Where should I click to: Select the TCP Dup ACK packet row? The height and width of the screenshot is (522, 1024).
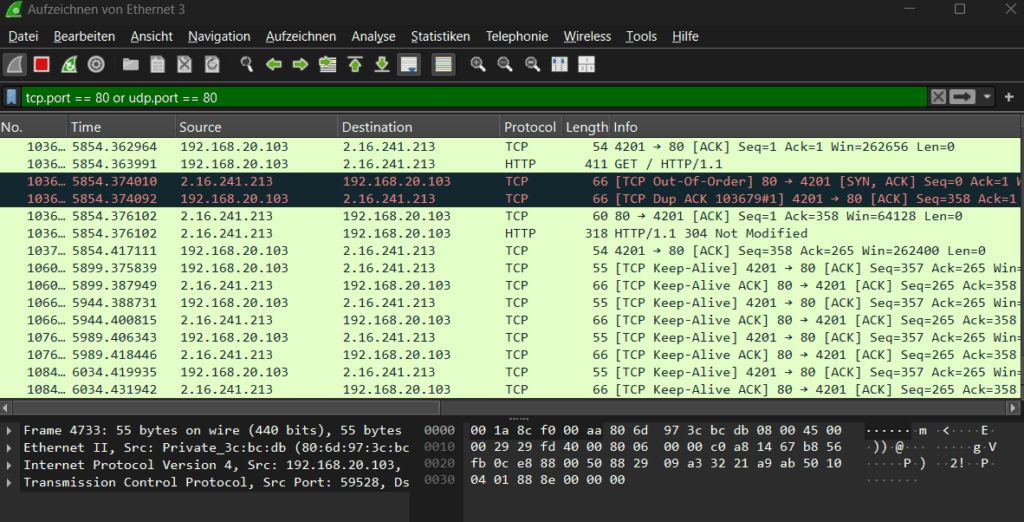point(509,199)
